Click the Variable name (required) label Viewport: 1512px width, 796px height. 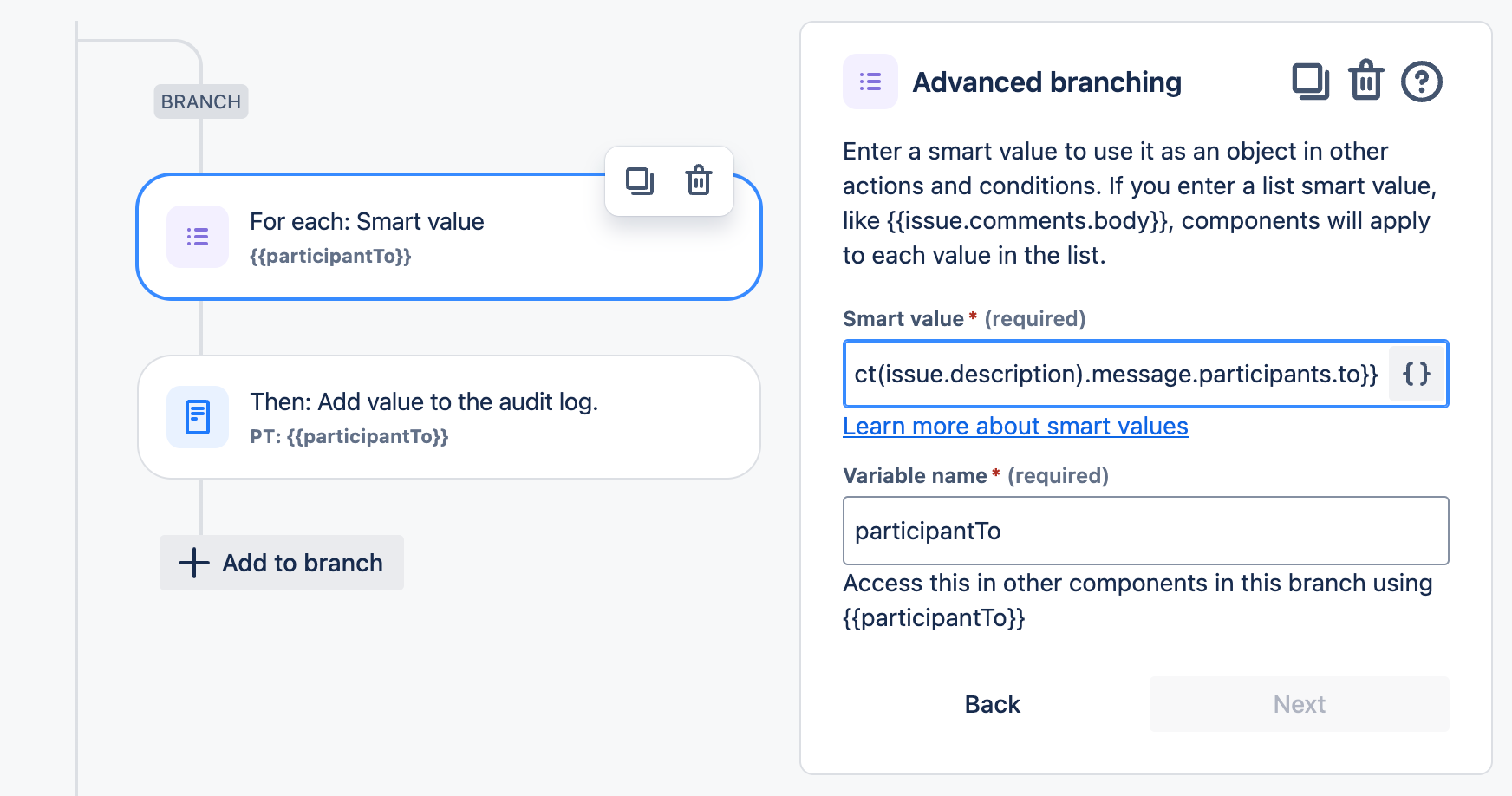976,476
